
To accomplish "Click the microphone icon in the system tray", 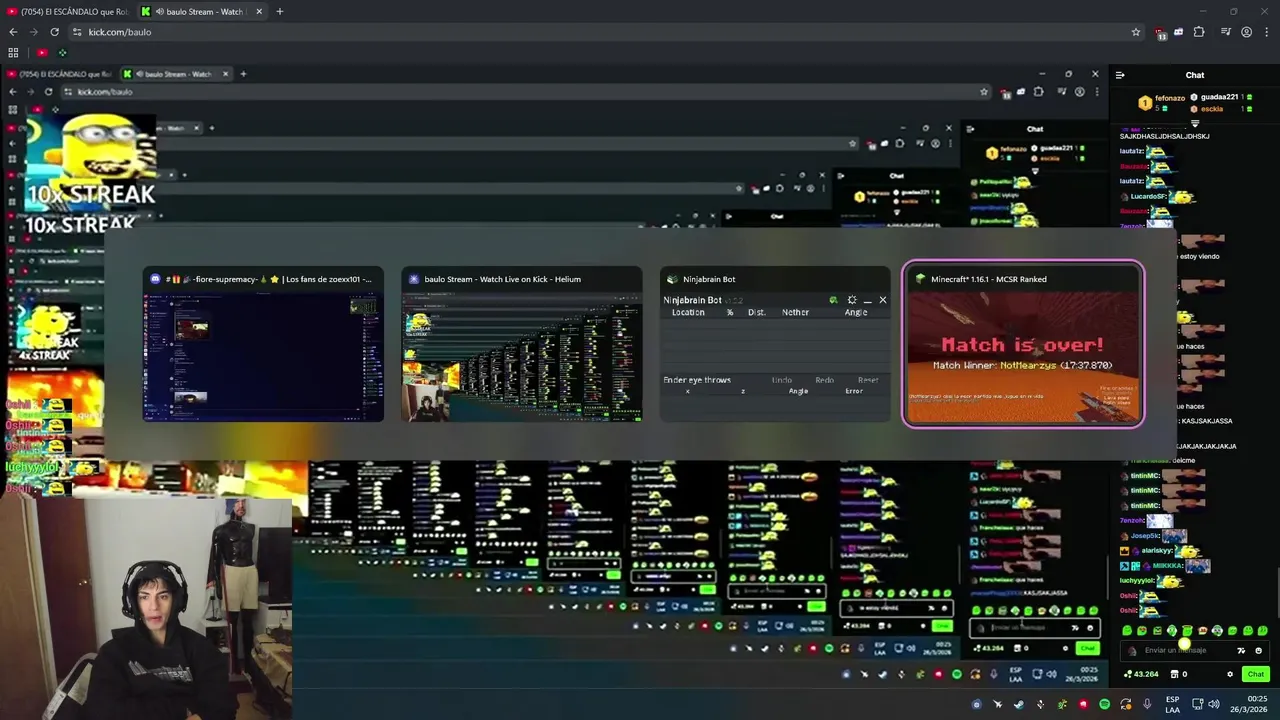I will point(1147,704).
